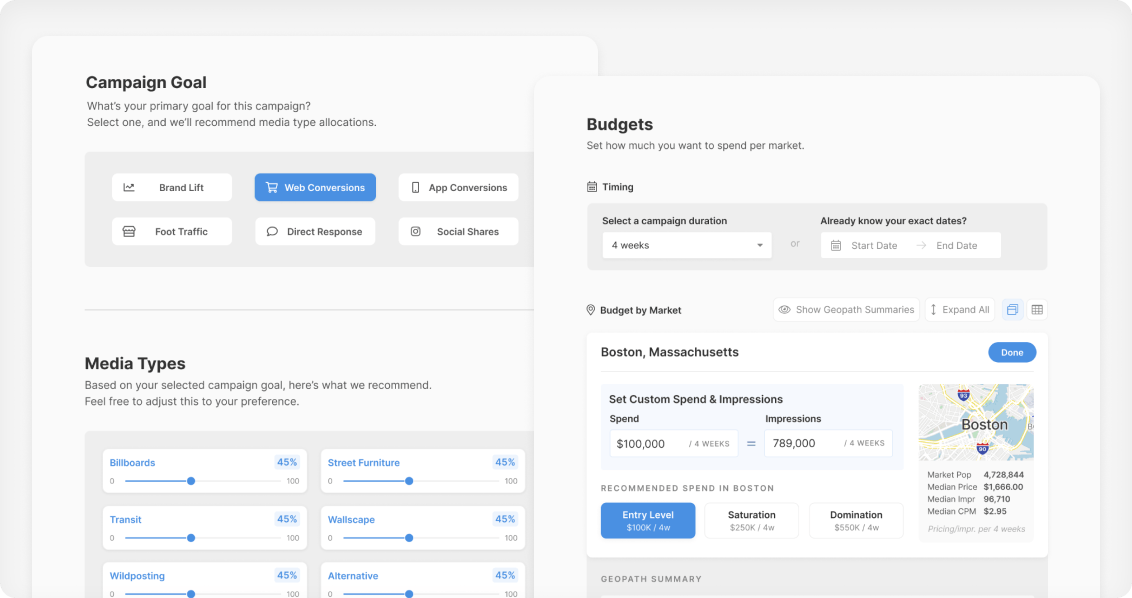Image resolution: width=1132 pixels, height=598 pixels.
Task: Click the Direct Response speech bubble icon
Action: point(272,232)
